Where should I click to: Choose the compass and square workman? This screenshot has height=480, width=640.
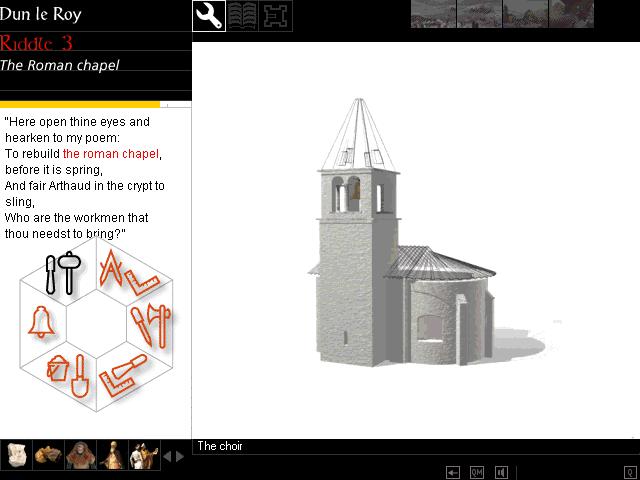(129, 273)
